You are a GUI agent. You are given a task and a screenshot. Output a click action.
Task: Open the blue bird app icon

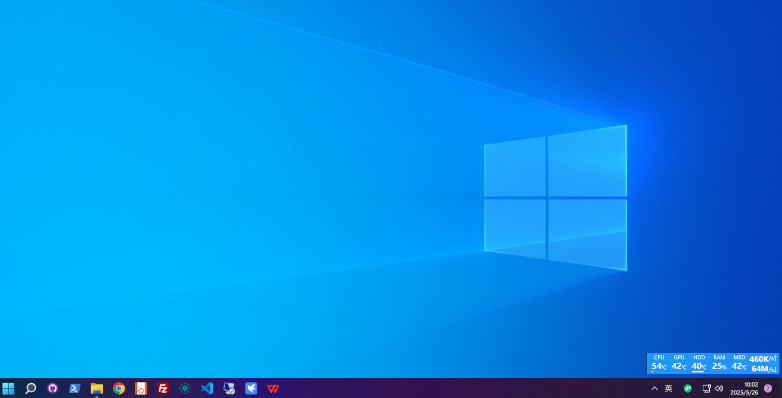pos(251,388)
